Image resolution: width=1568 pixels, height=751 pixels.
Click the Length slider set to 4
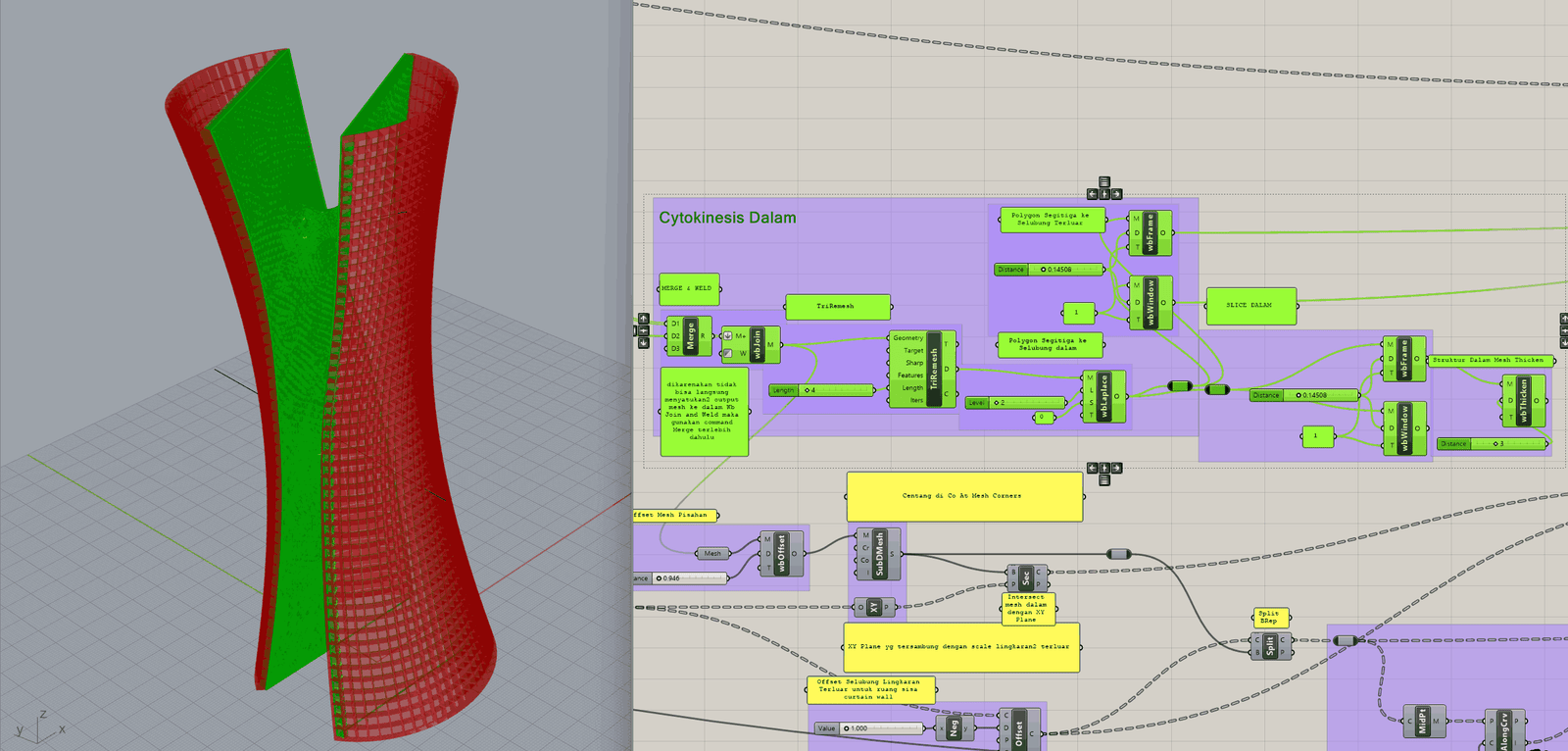[x=821, y=390]
